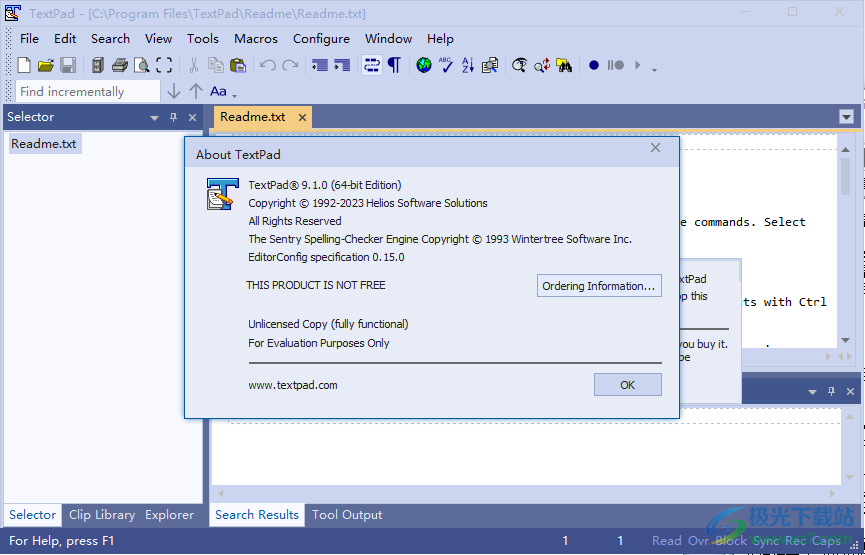Click the Find icon with eye magnifier
This screenshot has height=555, width=865.
[x=519, y=65]
